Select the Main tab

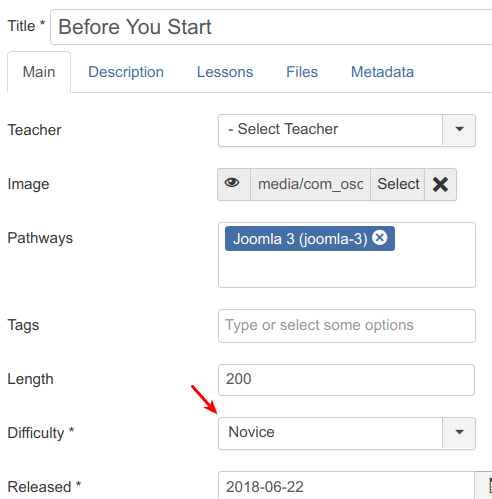[x=39, y=72]
